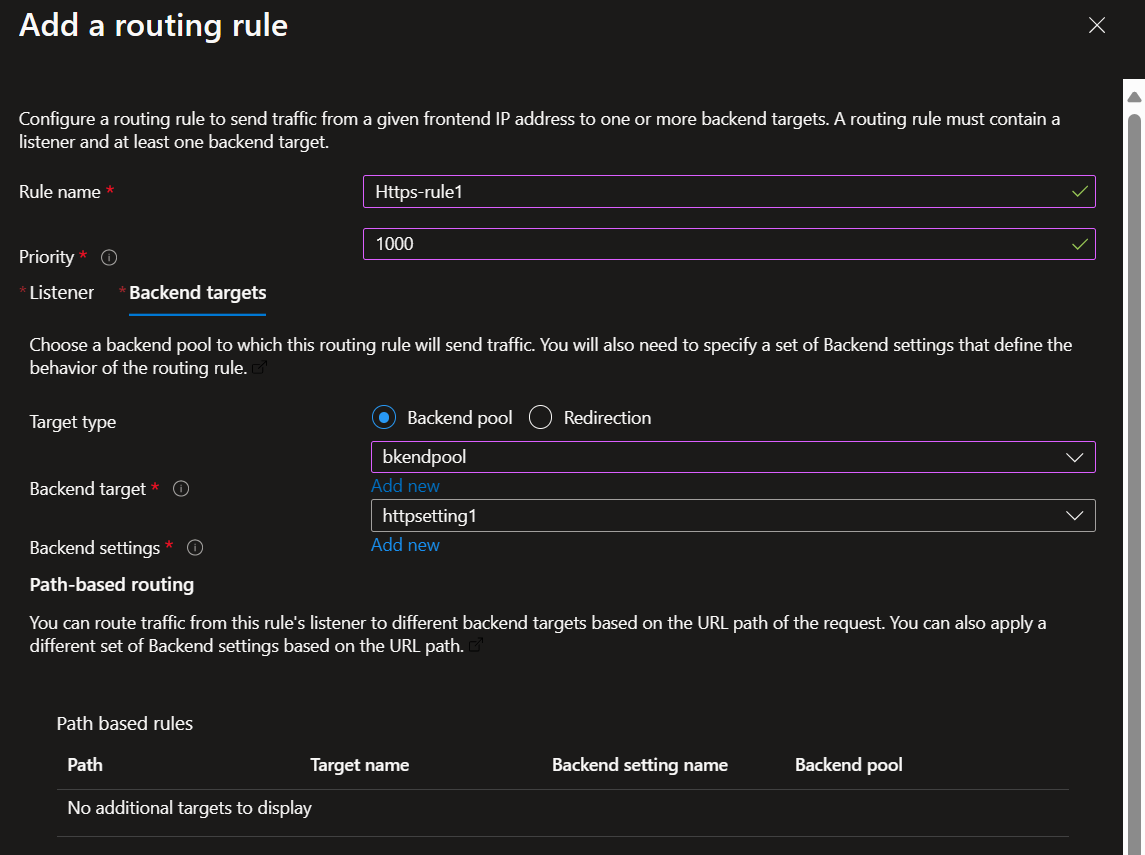Viewport: 1145px width, 855px height.
Task: Click the Backend settings info icon
Action: pos(196,548)
